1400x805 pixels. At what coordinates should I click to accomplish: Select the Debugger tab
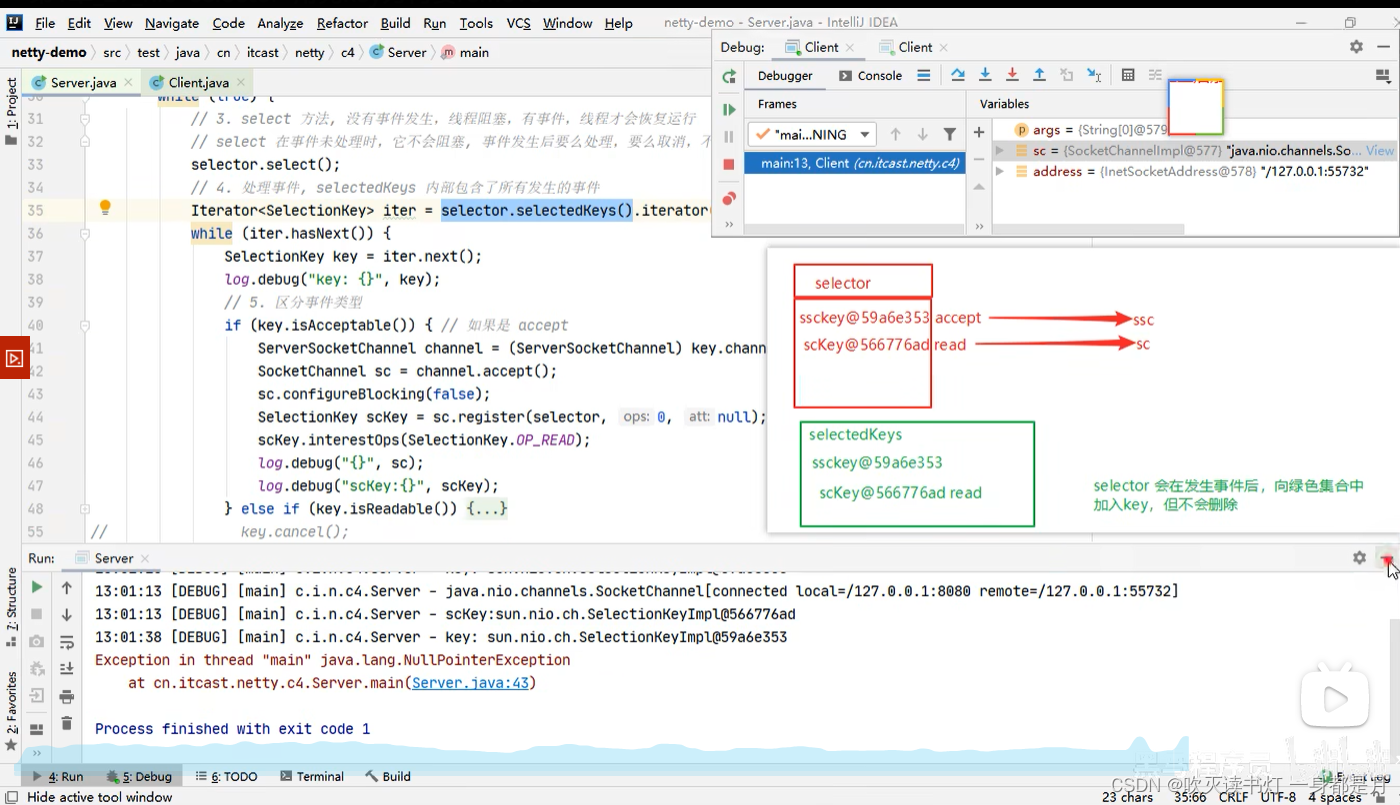pyautogui.click(x=785, y=76)
